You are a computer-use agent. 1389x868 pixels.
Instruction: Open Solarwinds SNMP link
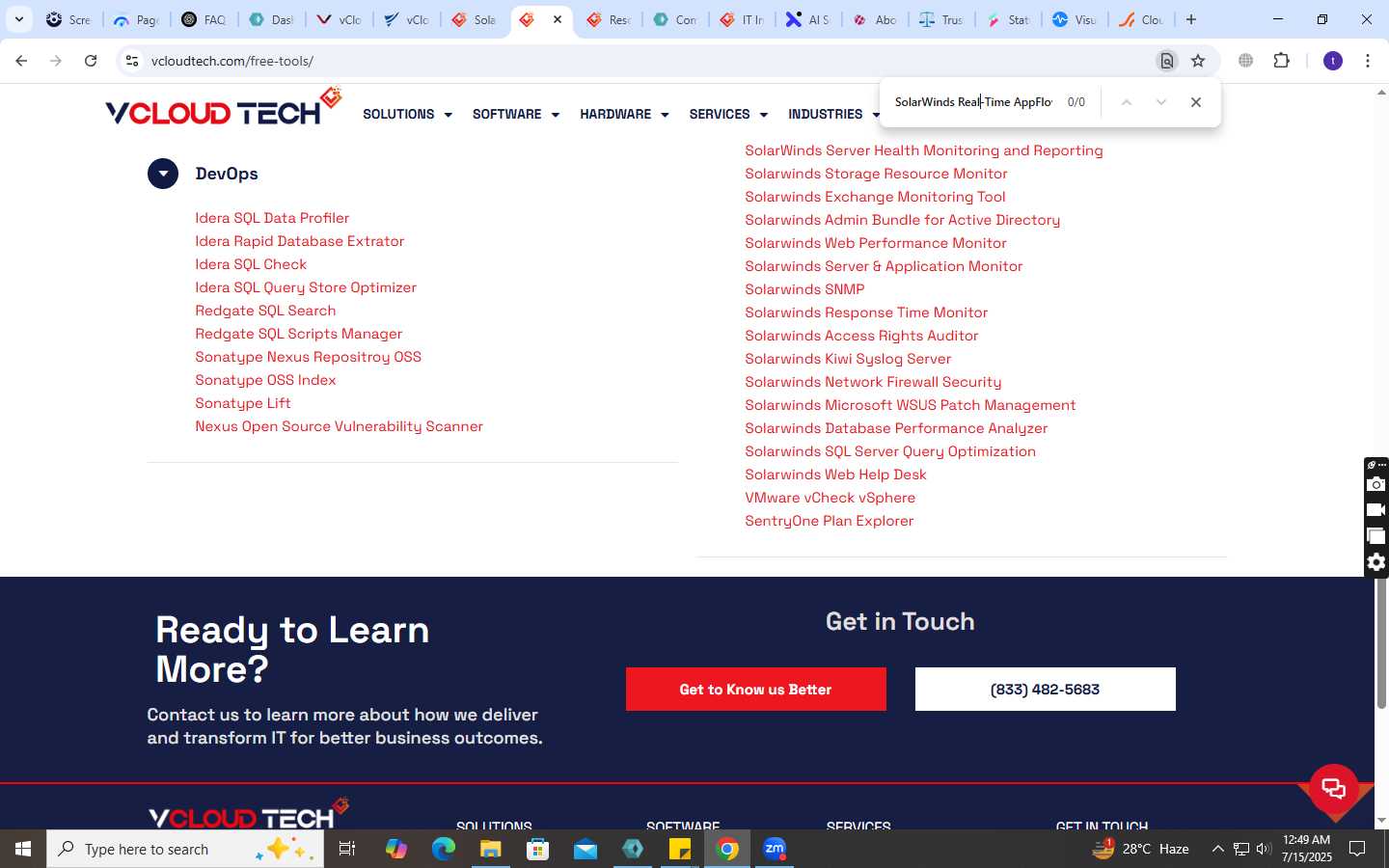pyautogui.click(x=804, y=289)
